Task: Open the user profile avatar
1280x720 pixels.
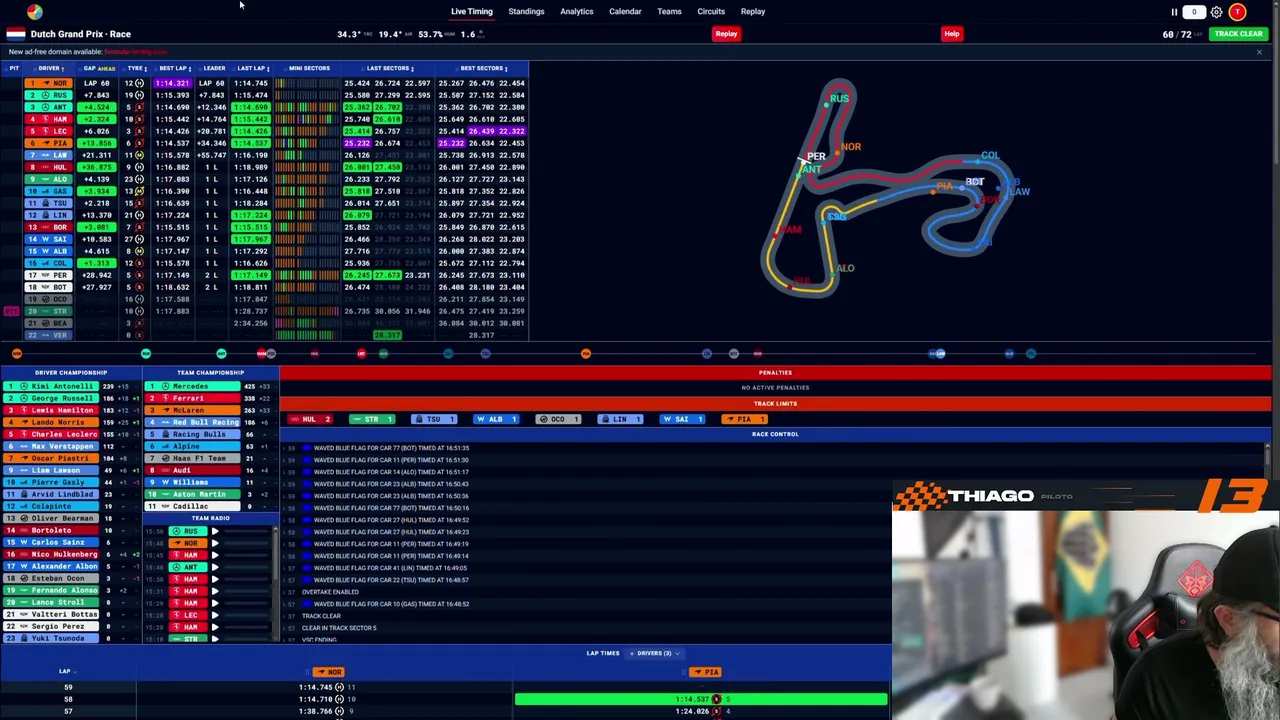Action: click(1237, 12)
